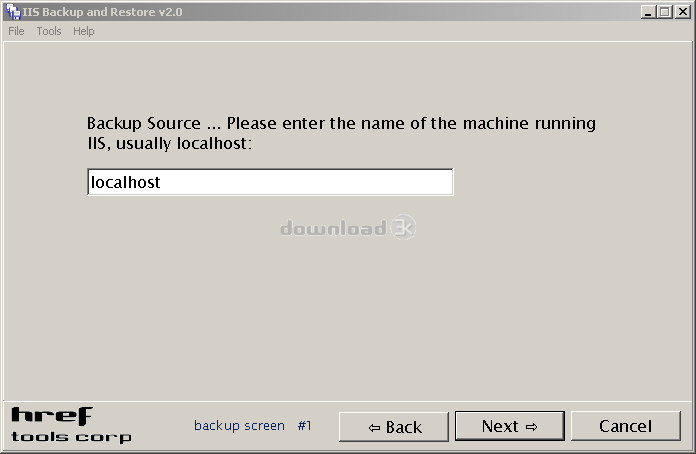Go to the Next backup screen
Screen dimensions: 696x454
coord(510,426)
